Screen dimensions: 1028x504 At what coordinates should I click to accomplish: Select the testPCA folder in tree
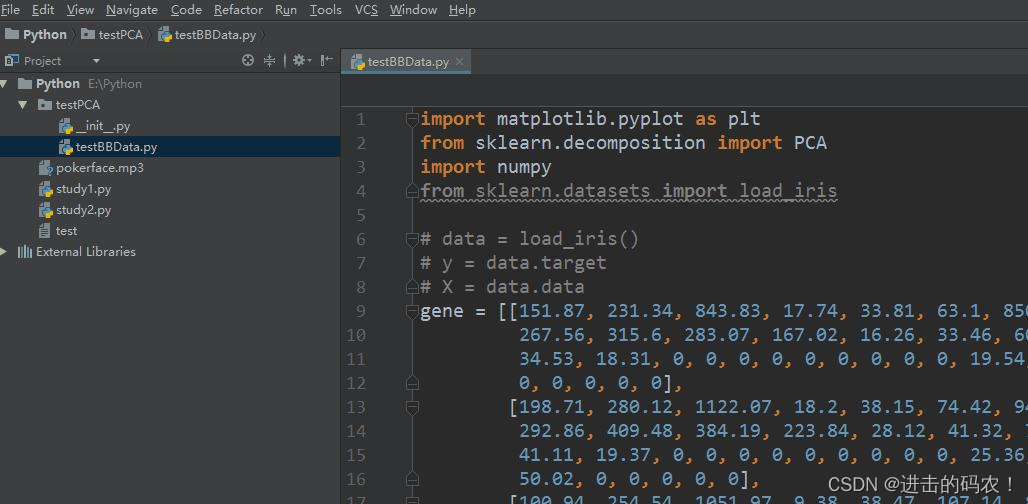point(77,104)
